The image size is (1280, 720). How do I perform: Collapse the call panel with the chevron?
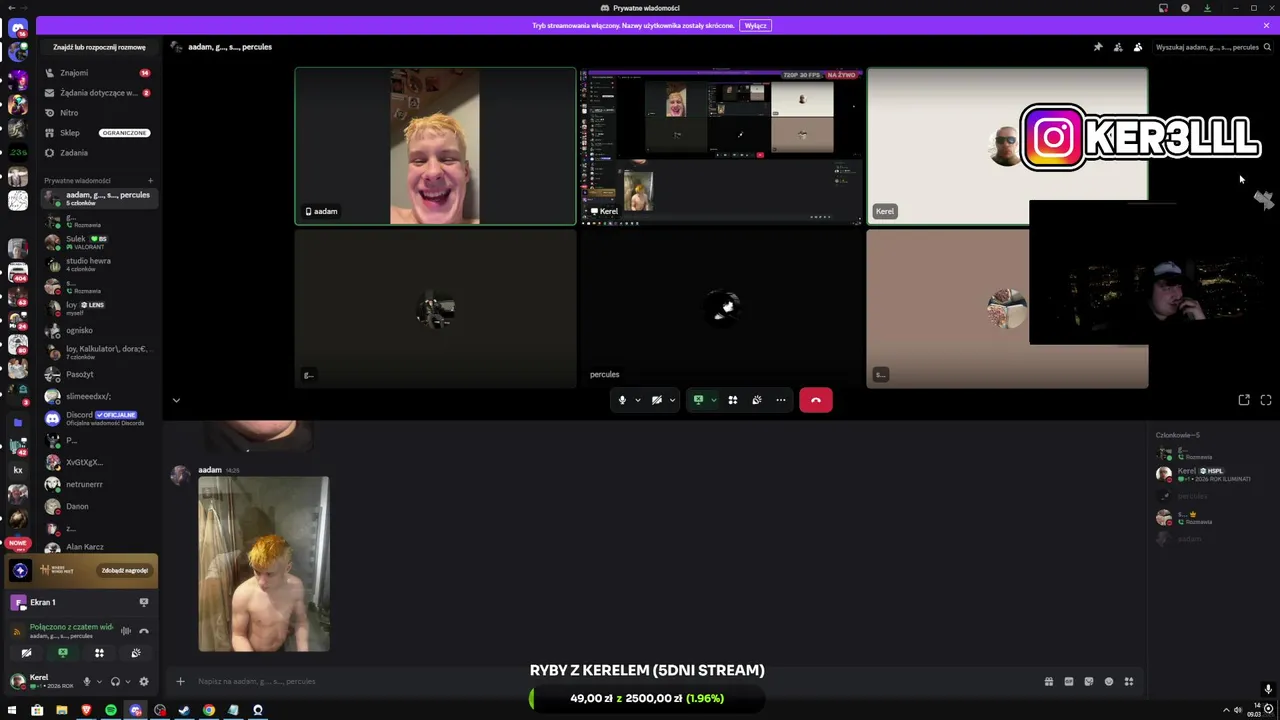[176, 400]
